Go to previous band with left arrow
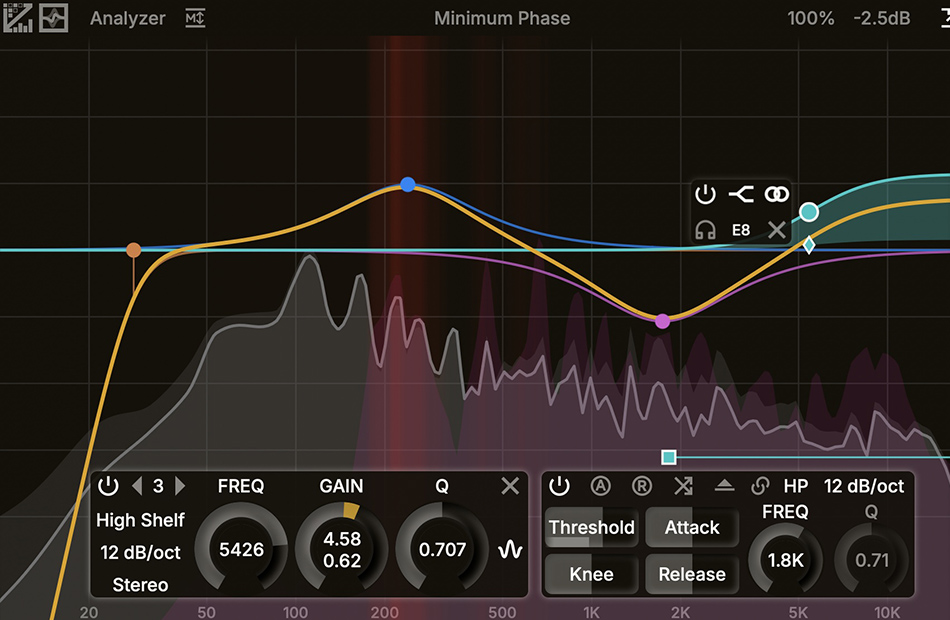Screen dimensions: 950x620 click(137, 485)
